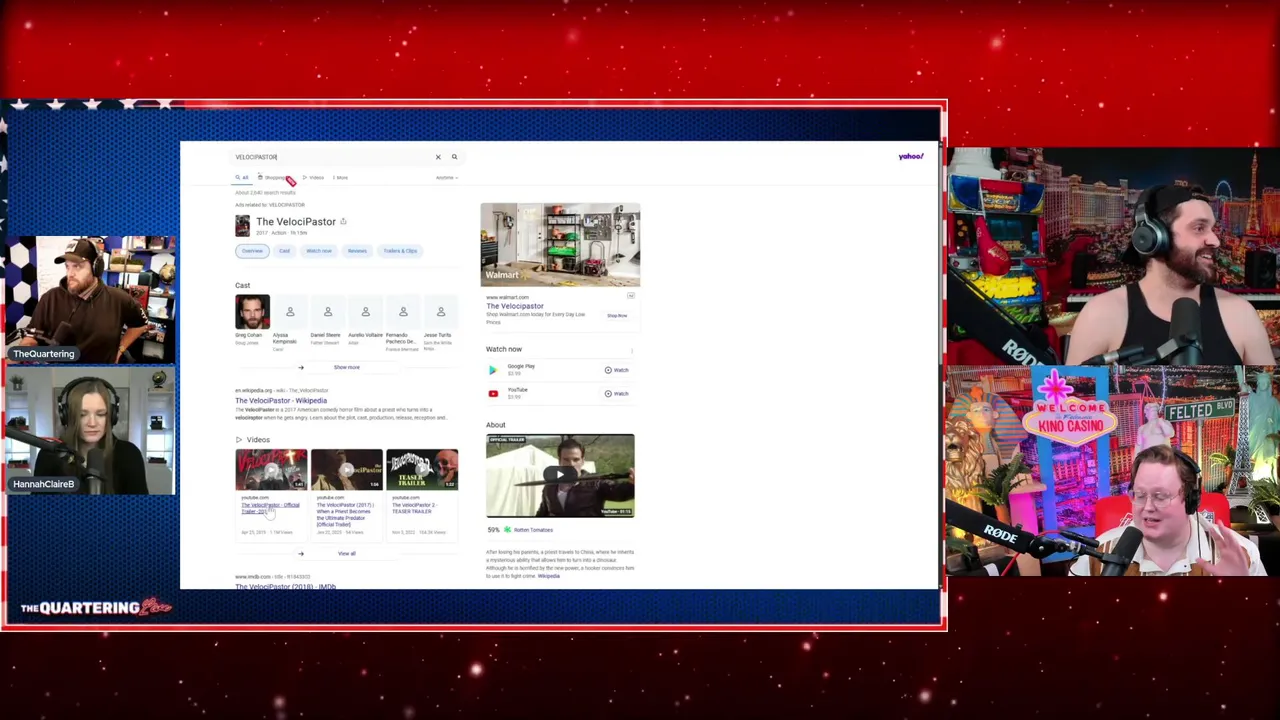The image size is (1280, 720).
Task: Switch to the Videos search tab
Action: click(313, 178)
